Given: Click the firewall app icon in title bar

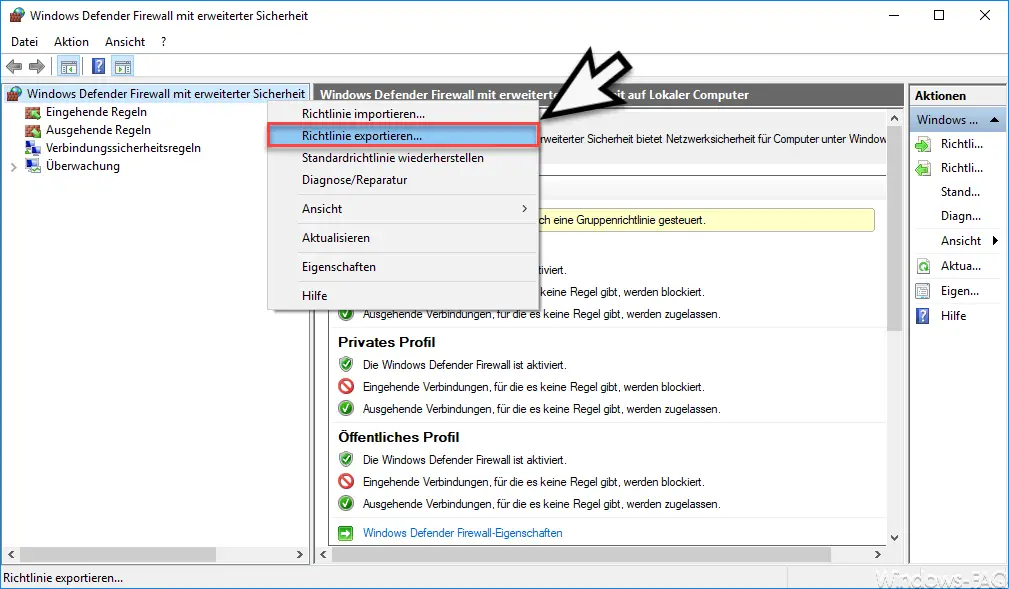Looking at the screenshot, I should 17,15.
